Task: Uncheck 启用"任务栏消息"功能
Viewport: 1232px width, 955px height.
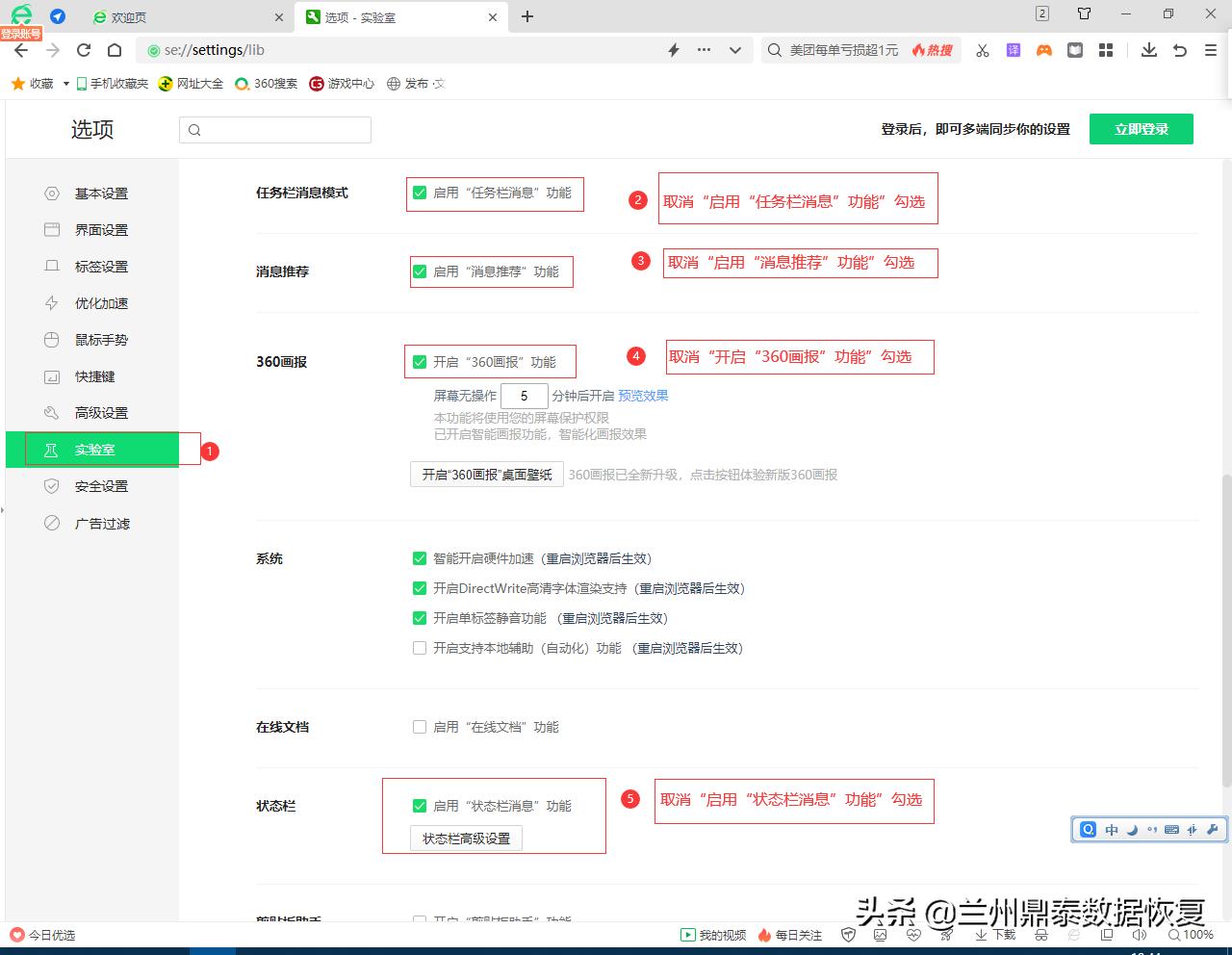Action: [x=420, y=193]
